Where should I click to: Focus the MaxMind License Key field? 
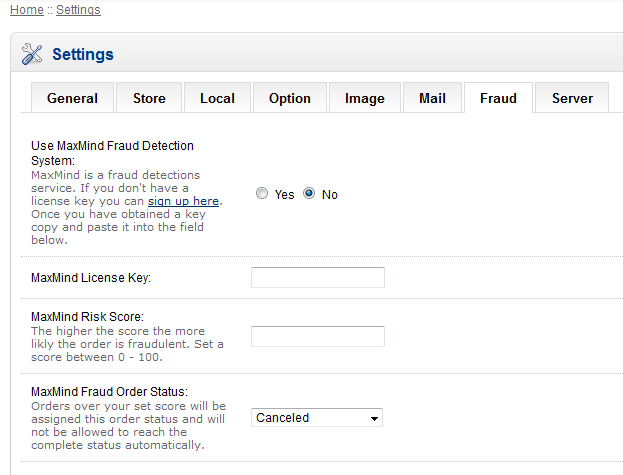click(317, 277)
